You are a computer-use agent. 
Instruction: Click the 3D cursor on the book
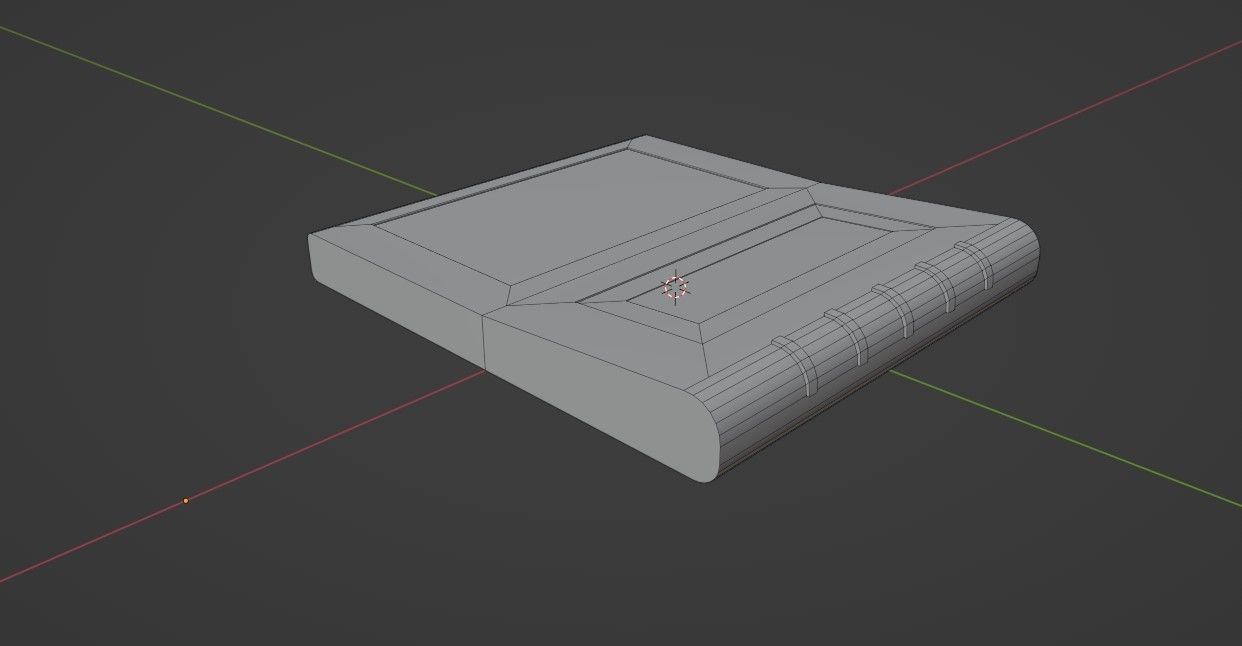pos(676,287)
